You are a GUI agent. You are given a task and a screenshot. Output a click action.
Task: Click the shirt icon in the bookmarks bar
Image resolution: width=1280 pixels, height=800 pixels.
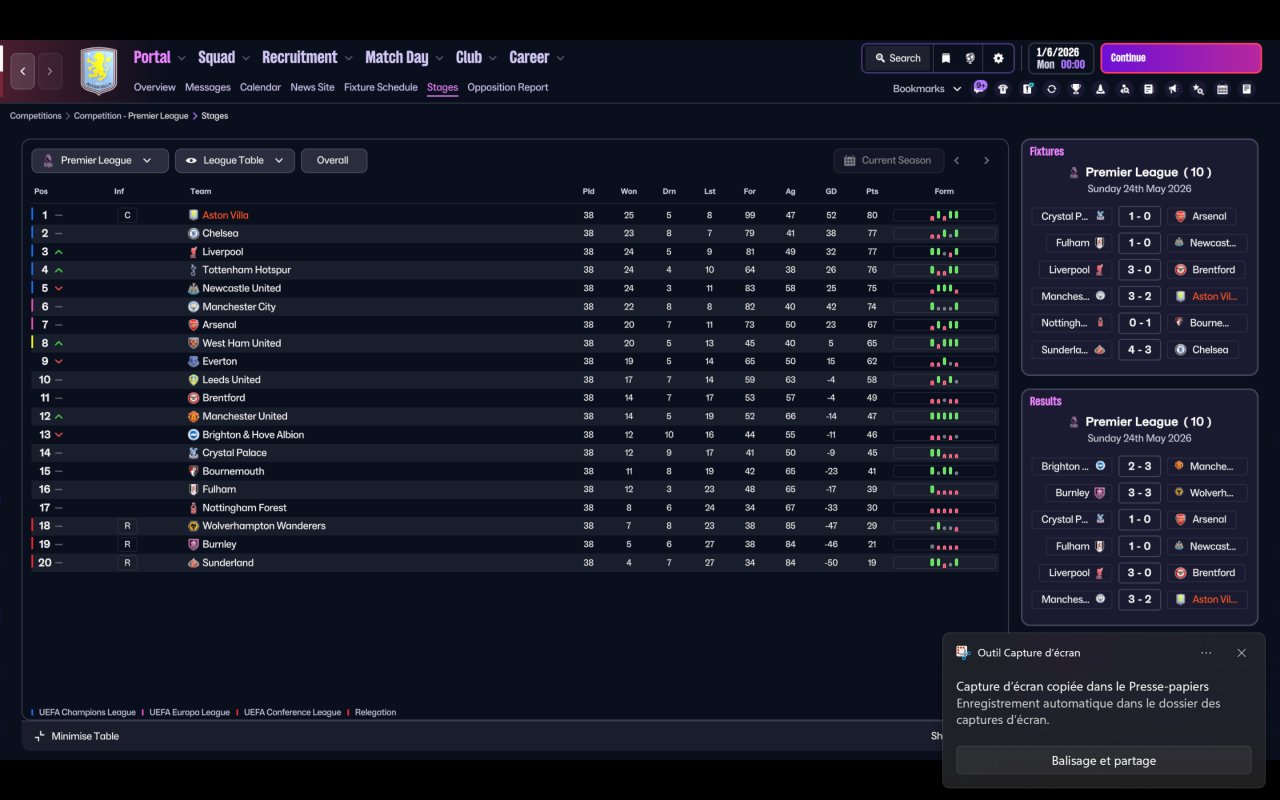[x=1003, y=89]
